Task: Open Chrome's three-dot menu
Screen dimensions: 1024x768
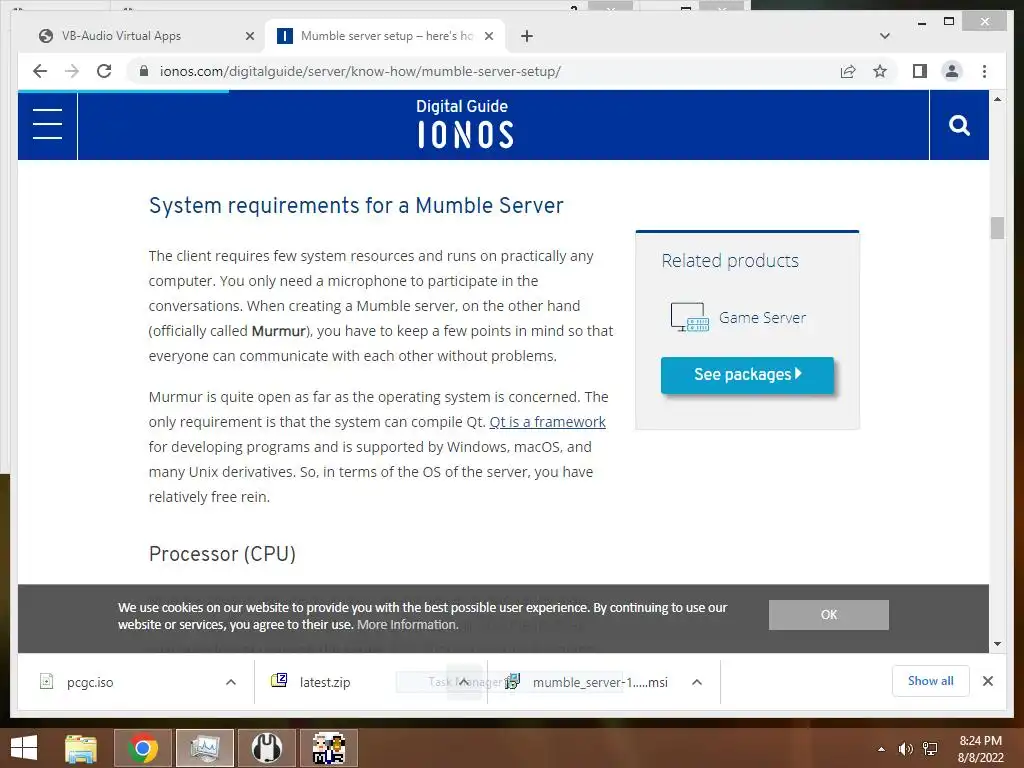Action: [984, 71]
